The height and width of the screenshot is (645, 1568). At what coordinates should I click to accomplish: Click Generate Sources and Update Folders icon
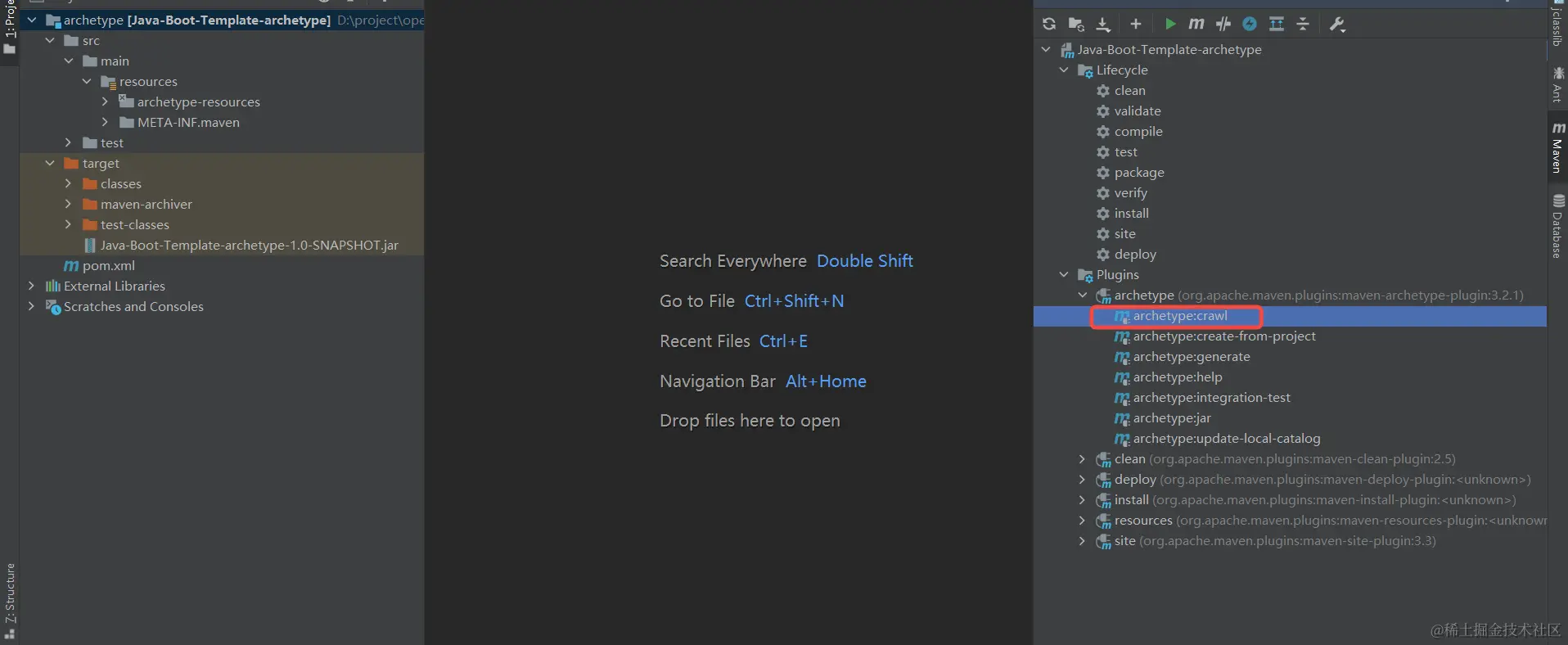click(x=1076, y=24)
